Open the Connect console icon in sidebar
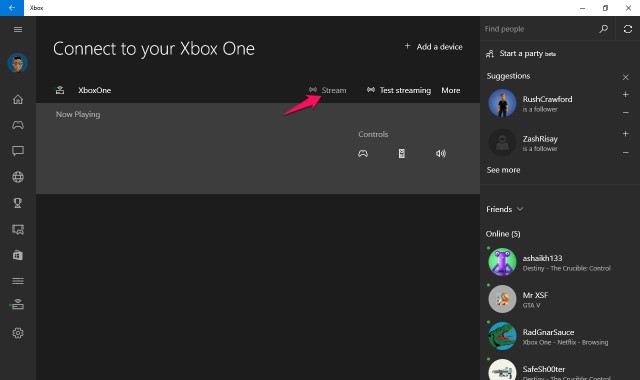This screenshot has height=380, width=640. [18, 304]
